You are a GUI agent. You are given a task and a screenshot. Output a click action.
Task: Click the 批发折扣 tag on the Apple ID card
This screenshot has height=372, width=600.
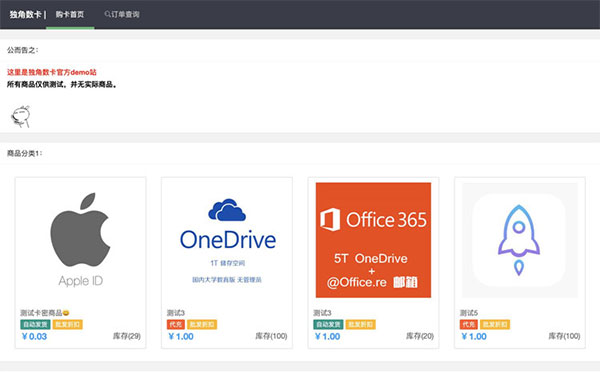click(67, 325)
